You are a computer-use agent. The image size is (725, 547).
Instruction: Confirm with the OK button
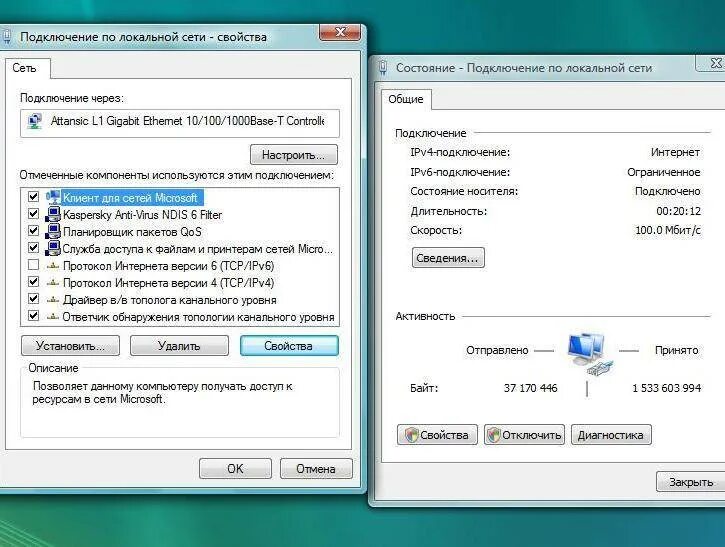coord(235,468)
